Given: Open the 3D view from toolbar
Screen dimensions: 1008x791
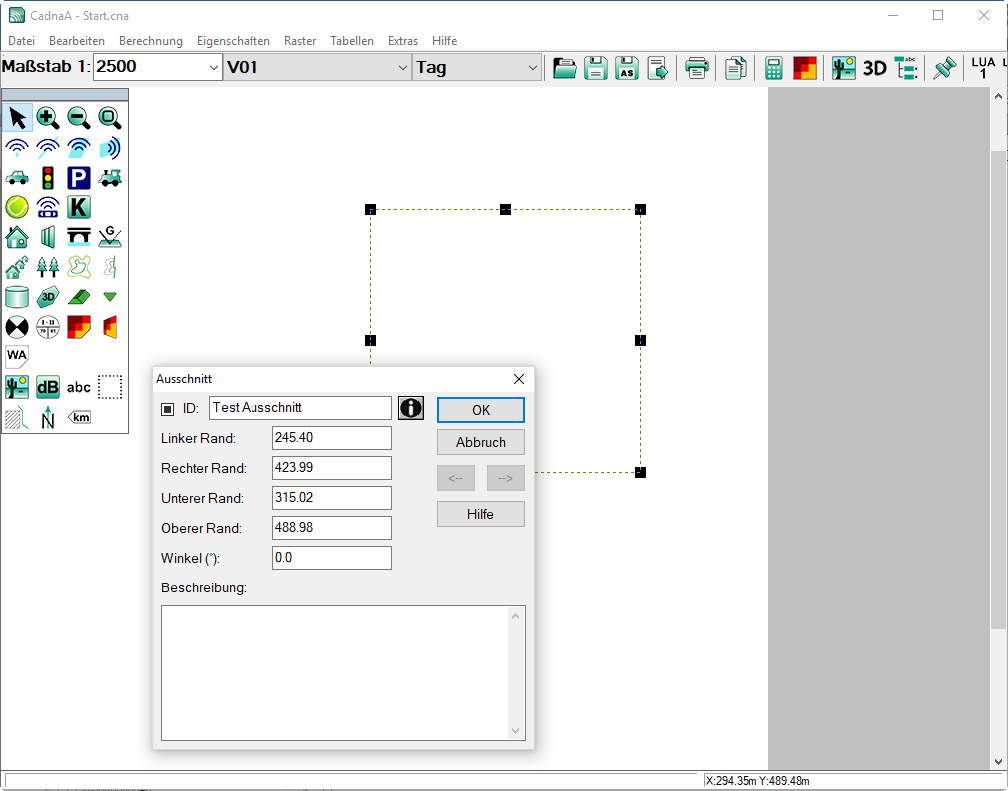Looking at the screenshot, I should 874,68.
